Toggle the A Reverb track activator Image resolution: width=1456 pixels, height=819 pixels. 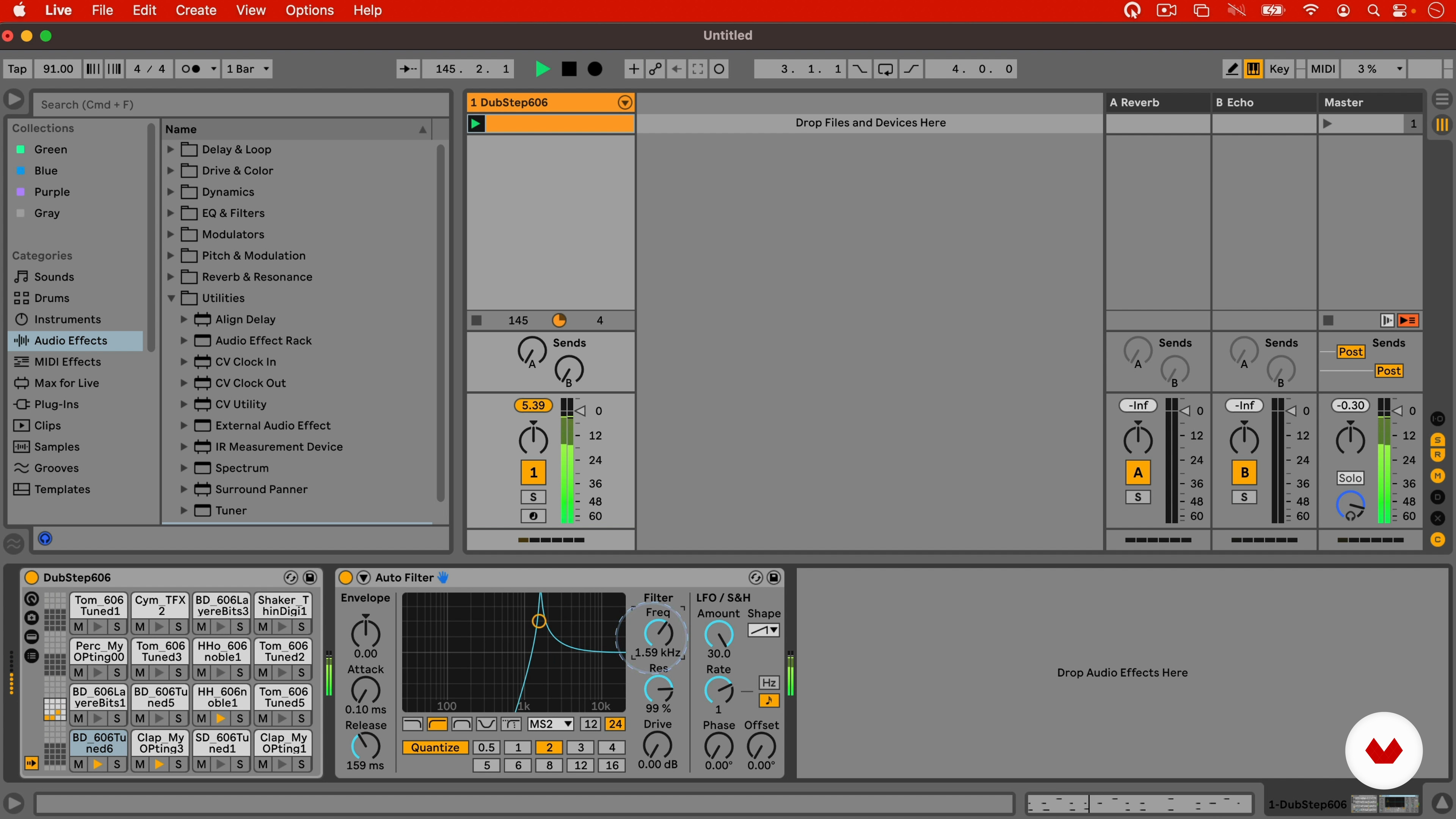click(x=1138, y=472)
